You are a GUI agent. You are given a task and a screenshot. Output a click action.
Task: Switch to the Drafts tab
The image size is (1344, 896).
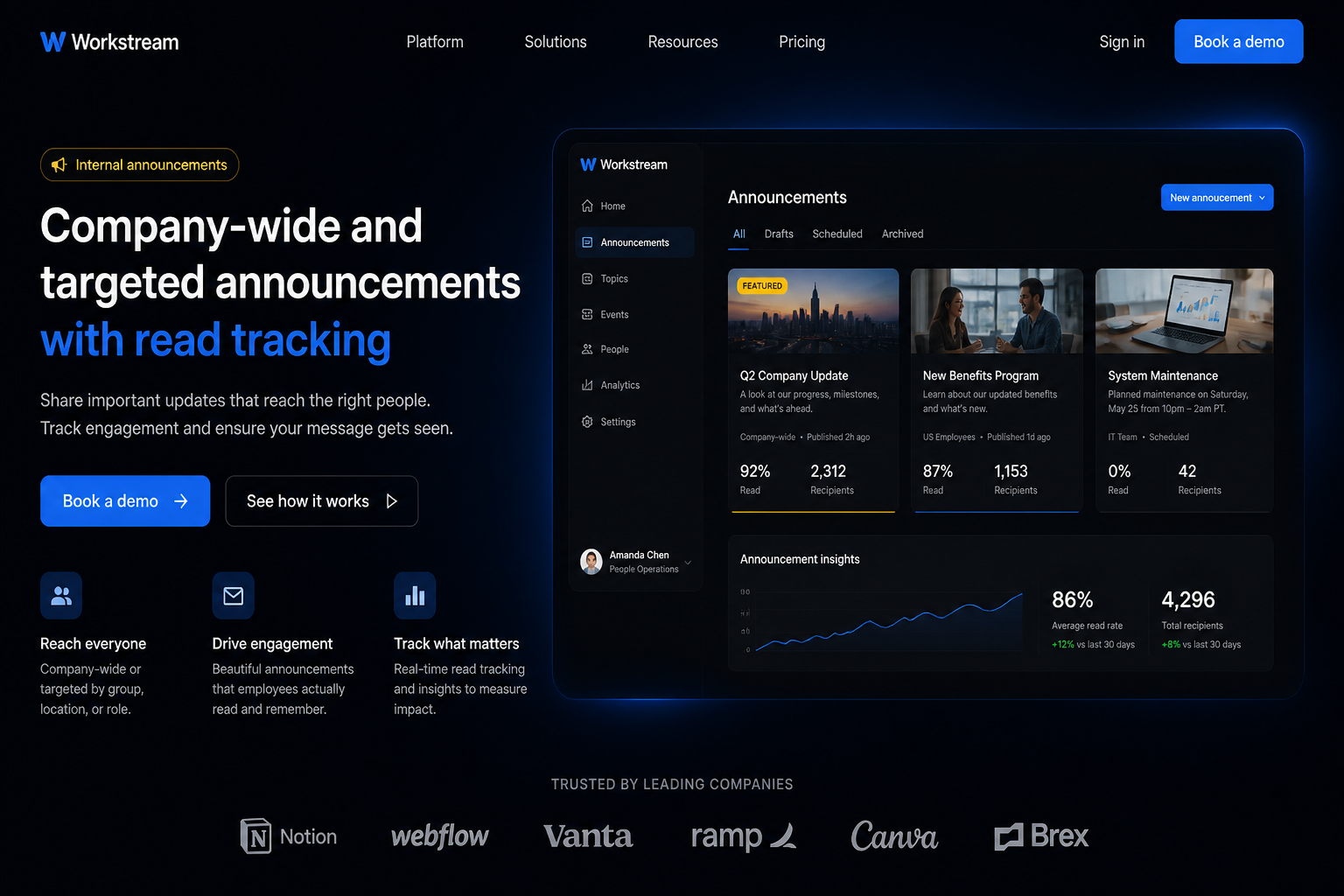[x=779, y=234]
